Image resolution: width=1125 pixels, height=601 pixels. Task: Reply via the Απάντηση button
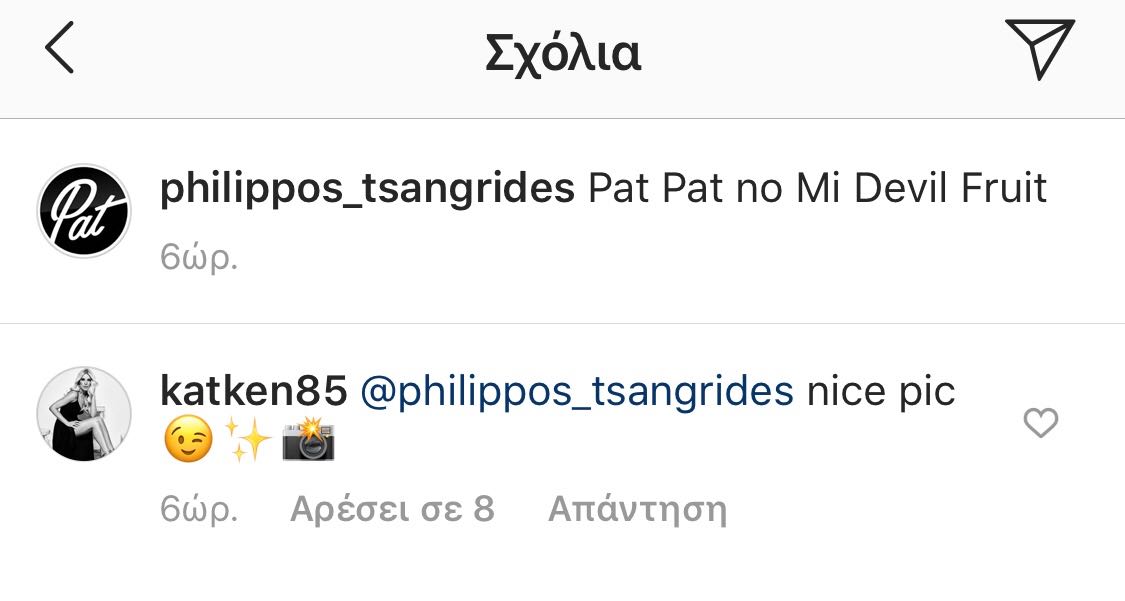coord(637,510)
